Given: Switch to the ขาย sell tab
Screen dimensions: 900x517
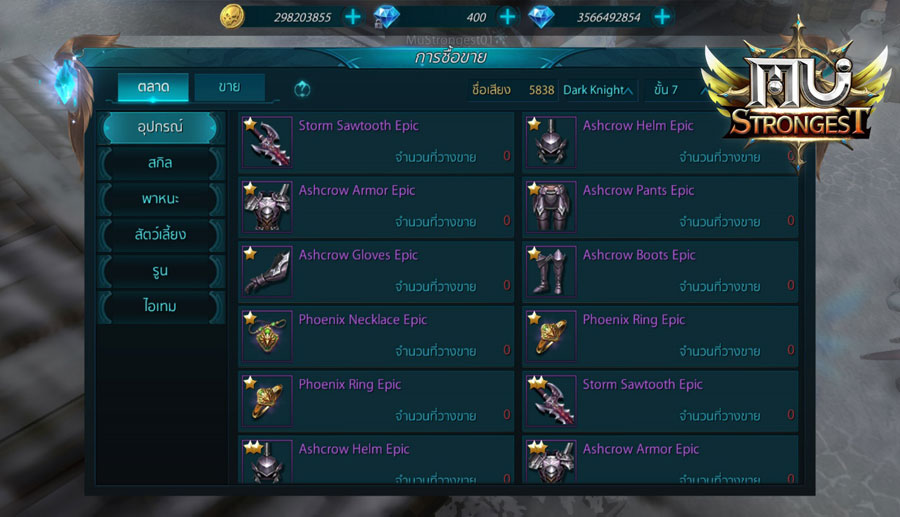Looking at the screenshot, I should click(x=230, y=87).
